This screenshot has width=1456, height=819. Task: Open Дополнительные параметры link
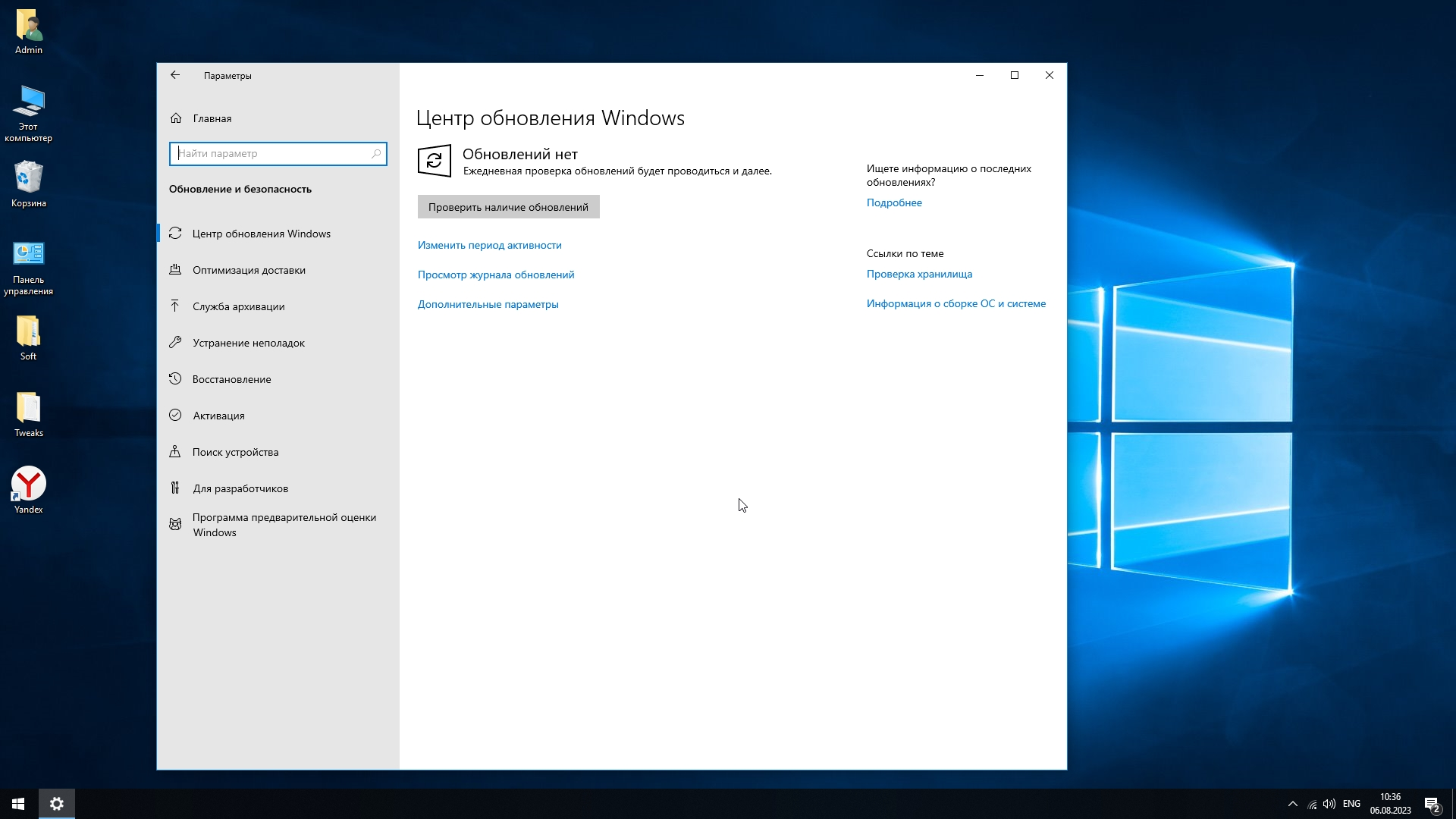[x=488, y=304]
